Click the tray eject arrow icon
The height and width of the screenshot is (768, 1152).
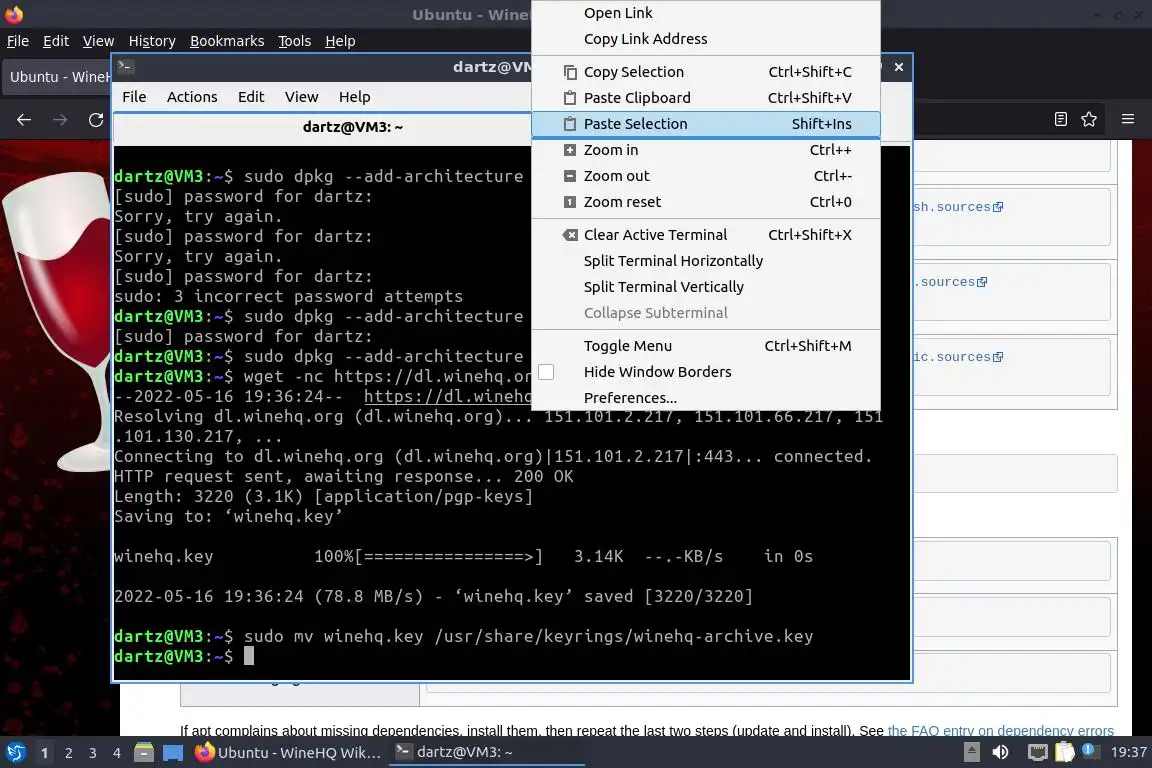pos(971,753)
